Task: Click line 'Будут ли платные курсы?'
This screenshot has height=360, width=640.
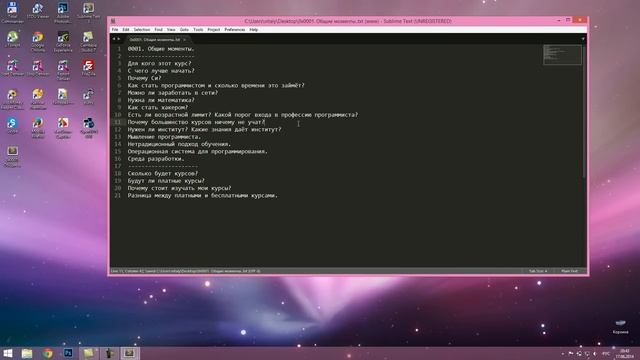Action: click(166, 181)
